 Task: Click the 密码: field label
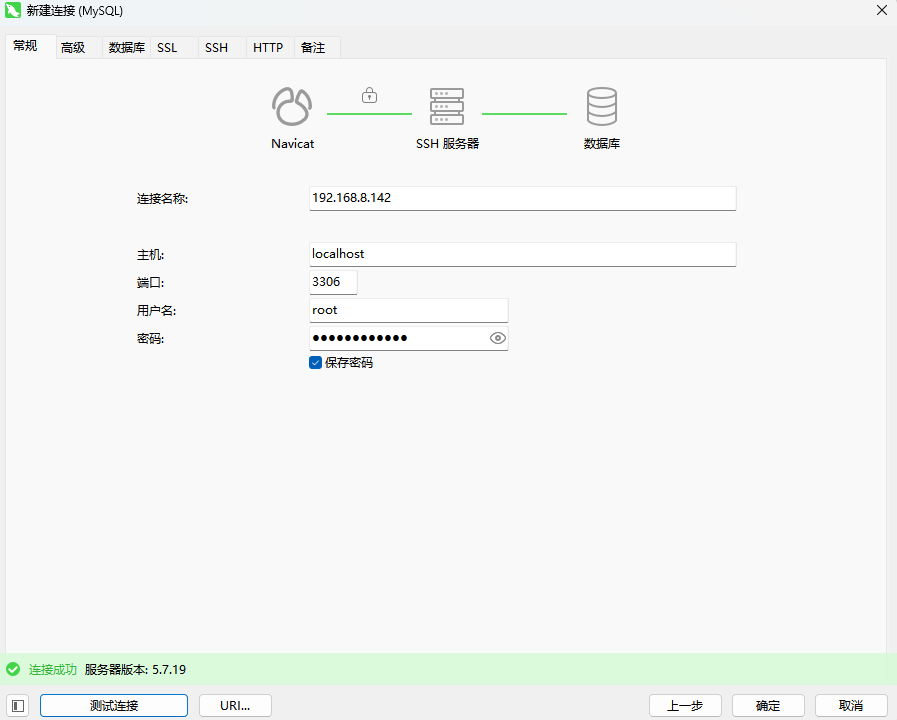[x=150, y=339]
